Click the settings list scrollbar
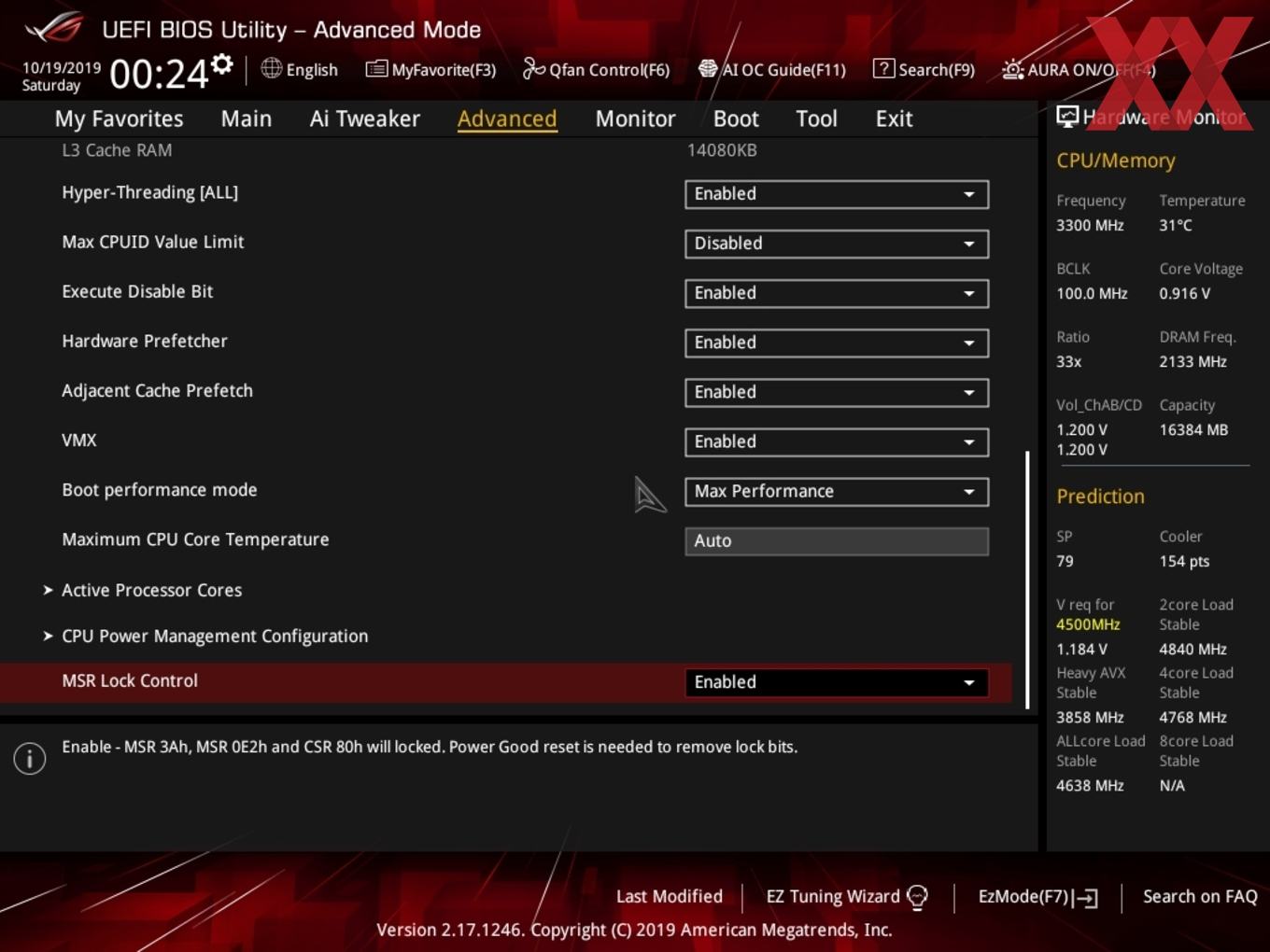This screenshot has width=1270, height=952. pos(1027,580)
